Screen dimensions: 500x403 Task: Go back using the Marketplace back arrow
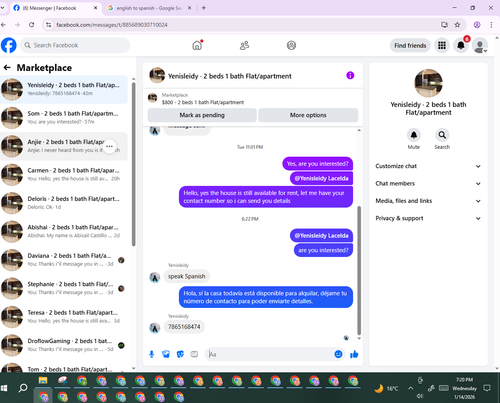tap(7, 68)
